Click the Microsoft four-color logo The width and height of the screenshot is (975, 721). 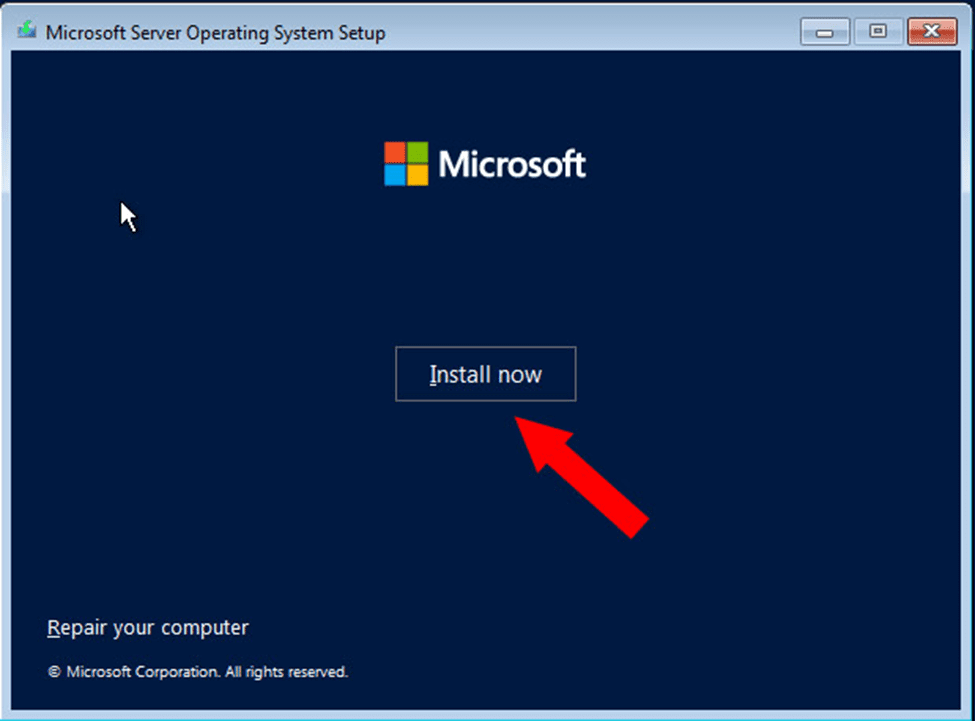(x=406, y=164)
